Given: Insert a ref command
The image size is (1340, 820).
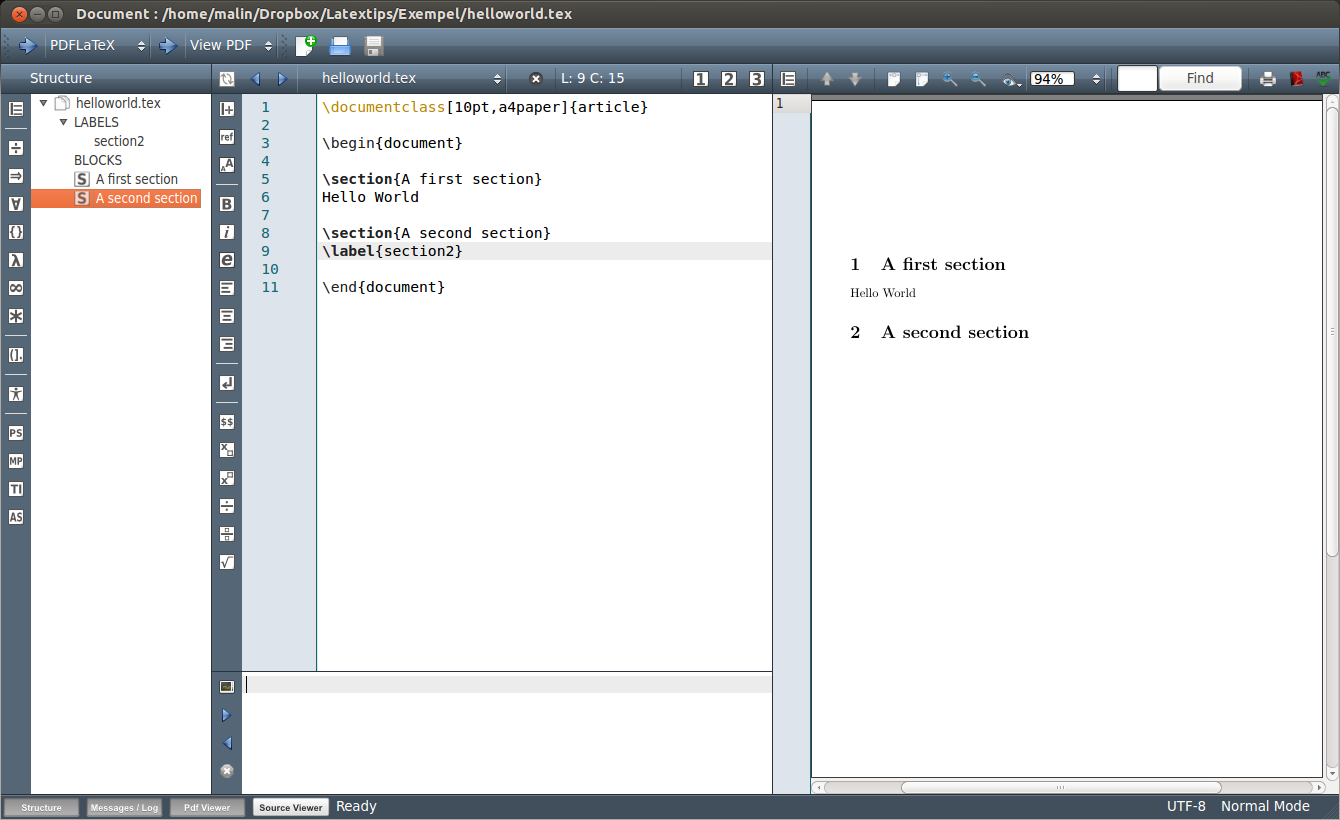Looking at the screenshot, I should click(227, 137).
